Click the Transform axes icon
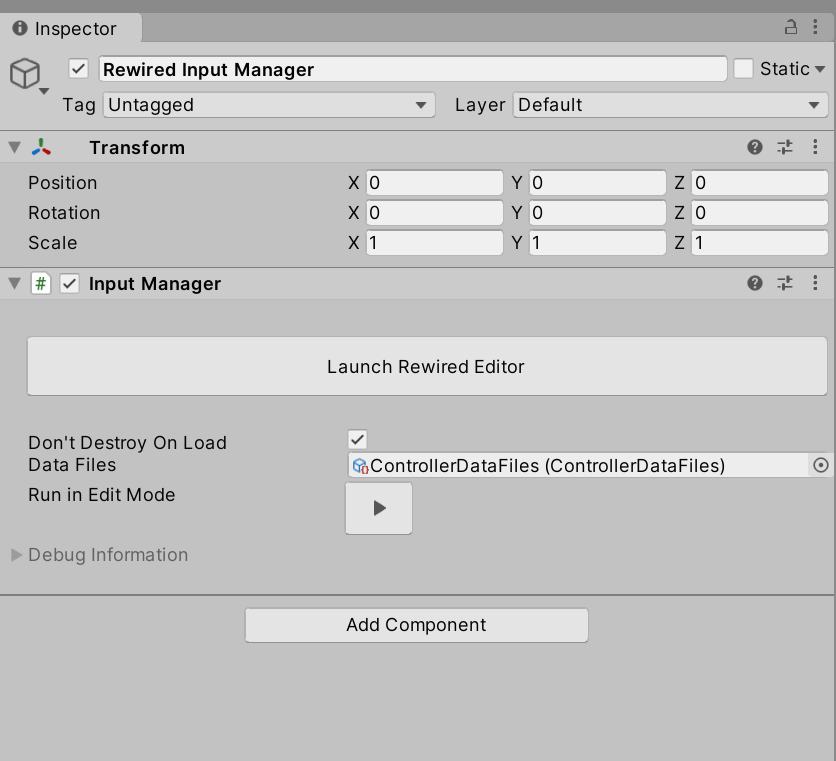The height and width of the screenshot is (761, 836). pos(41,147)
